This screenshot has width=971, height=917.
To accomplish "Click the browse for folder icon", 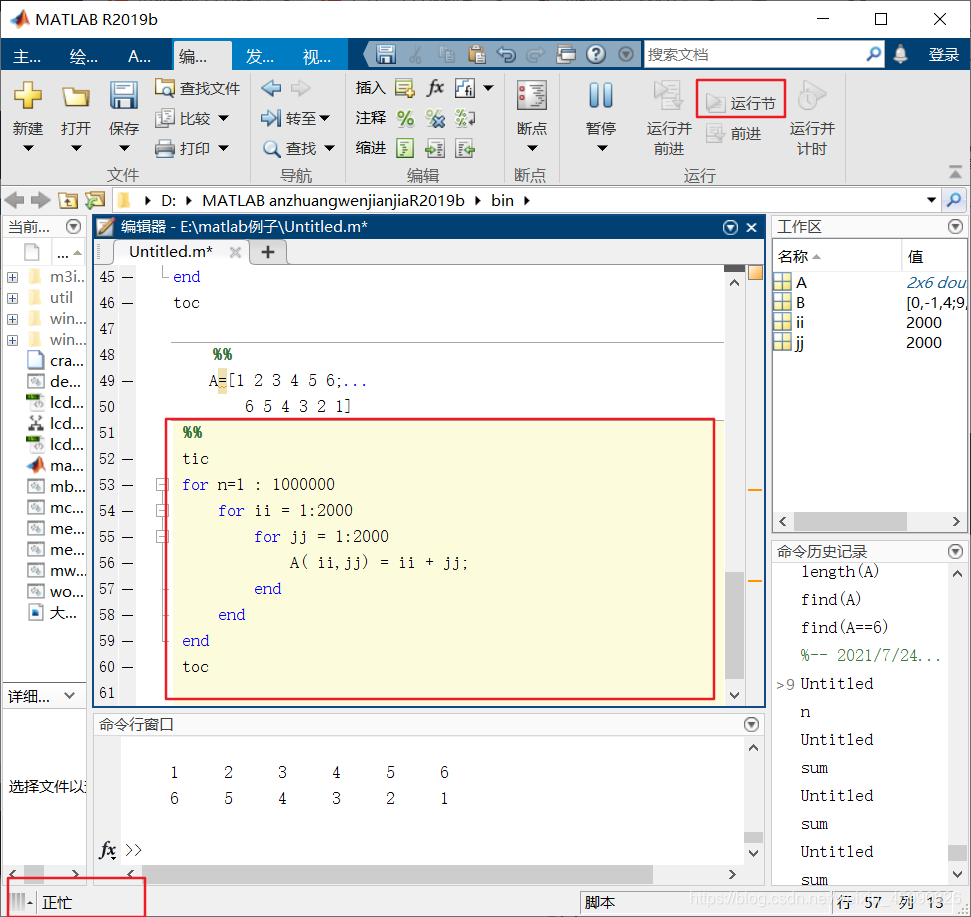I will [x=95, y=201].
